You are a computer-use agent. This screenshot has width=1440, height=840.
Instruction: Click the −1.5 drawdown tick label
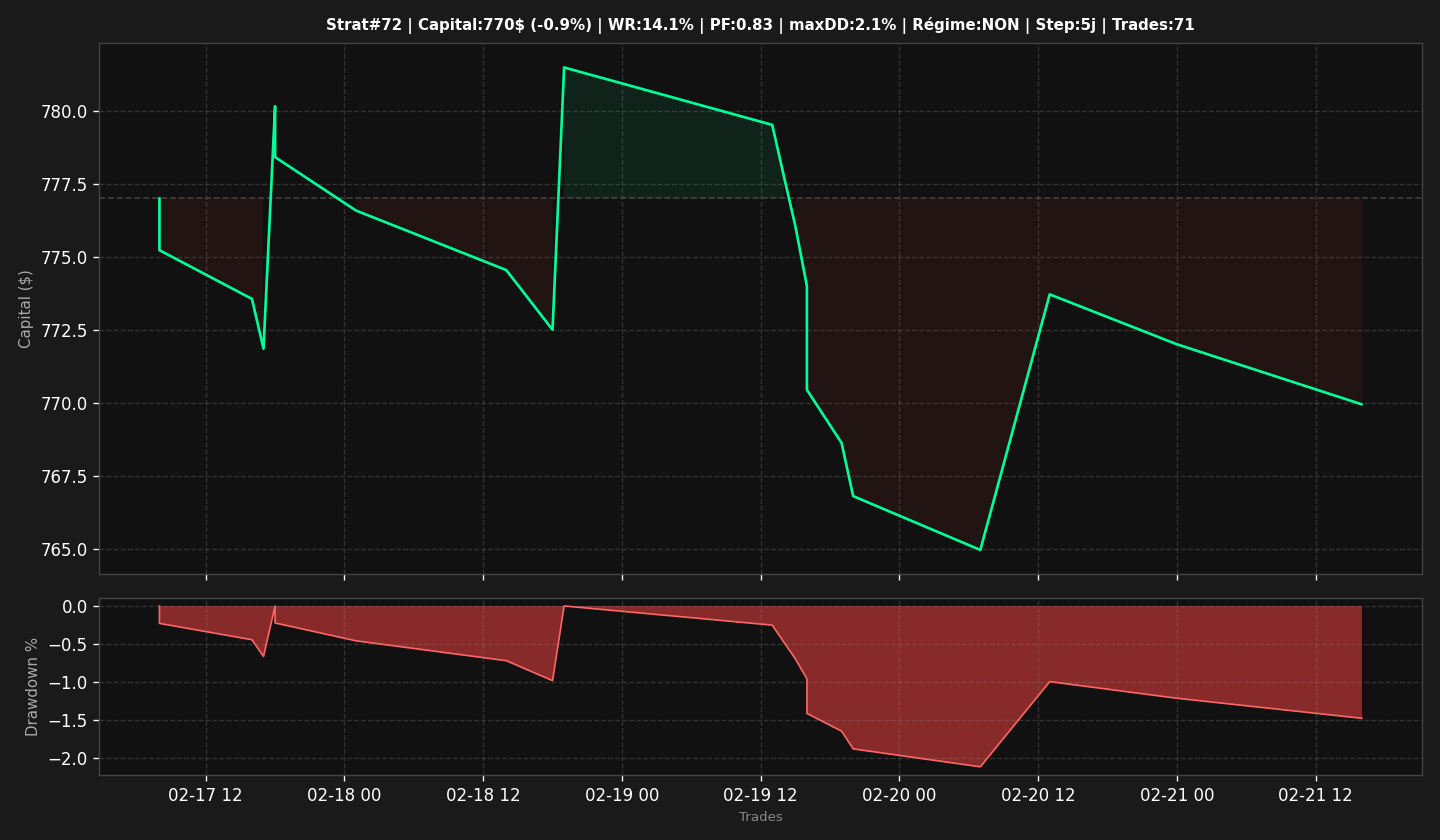click(68, 721)
